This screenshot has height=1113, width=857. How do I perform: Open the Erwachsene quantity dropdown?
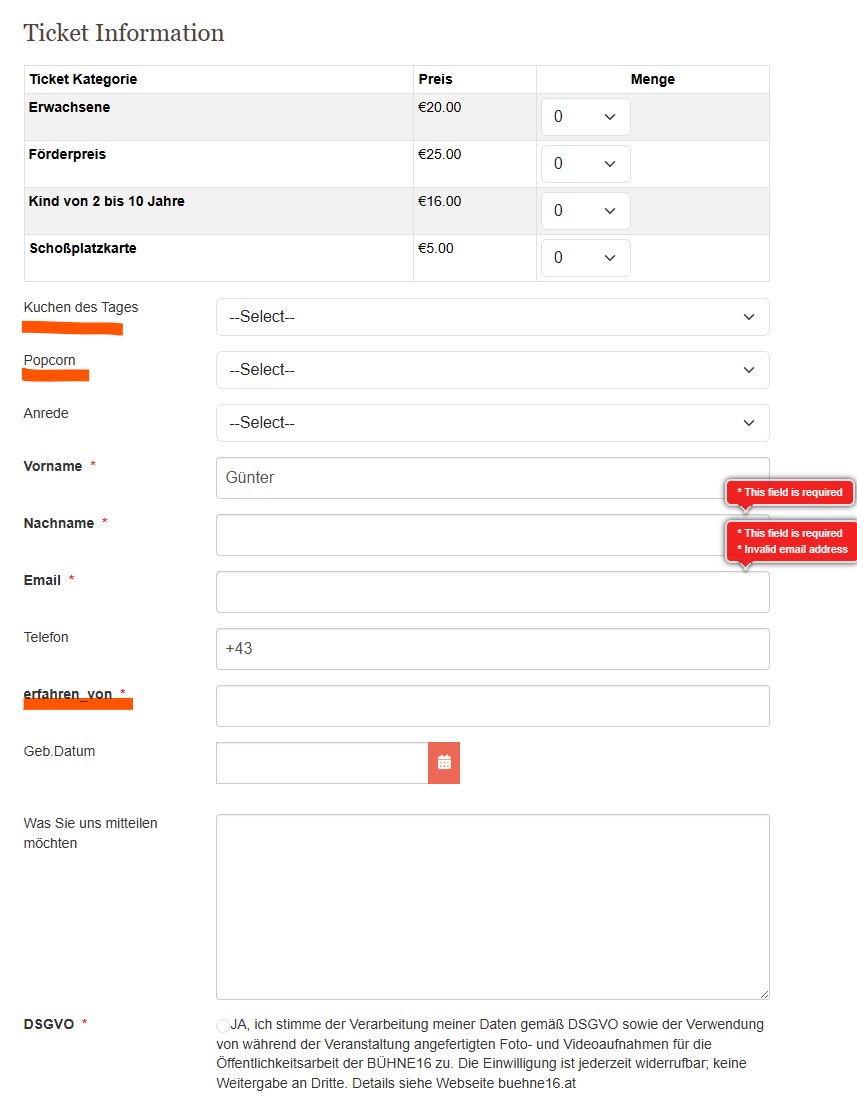click(x=585, y=117)
